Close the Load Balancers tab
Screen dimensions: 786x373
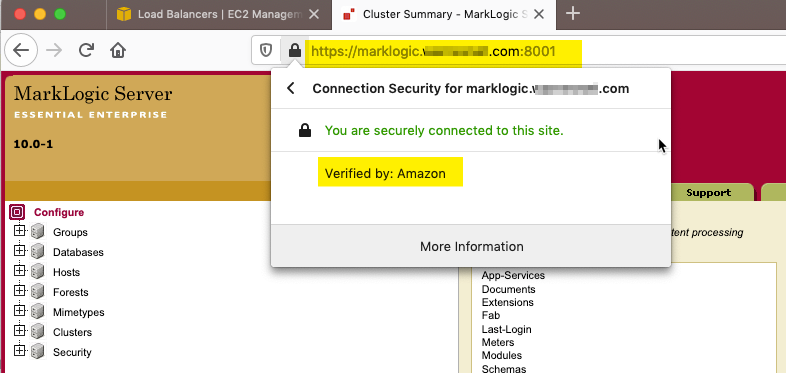(314, 15)
